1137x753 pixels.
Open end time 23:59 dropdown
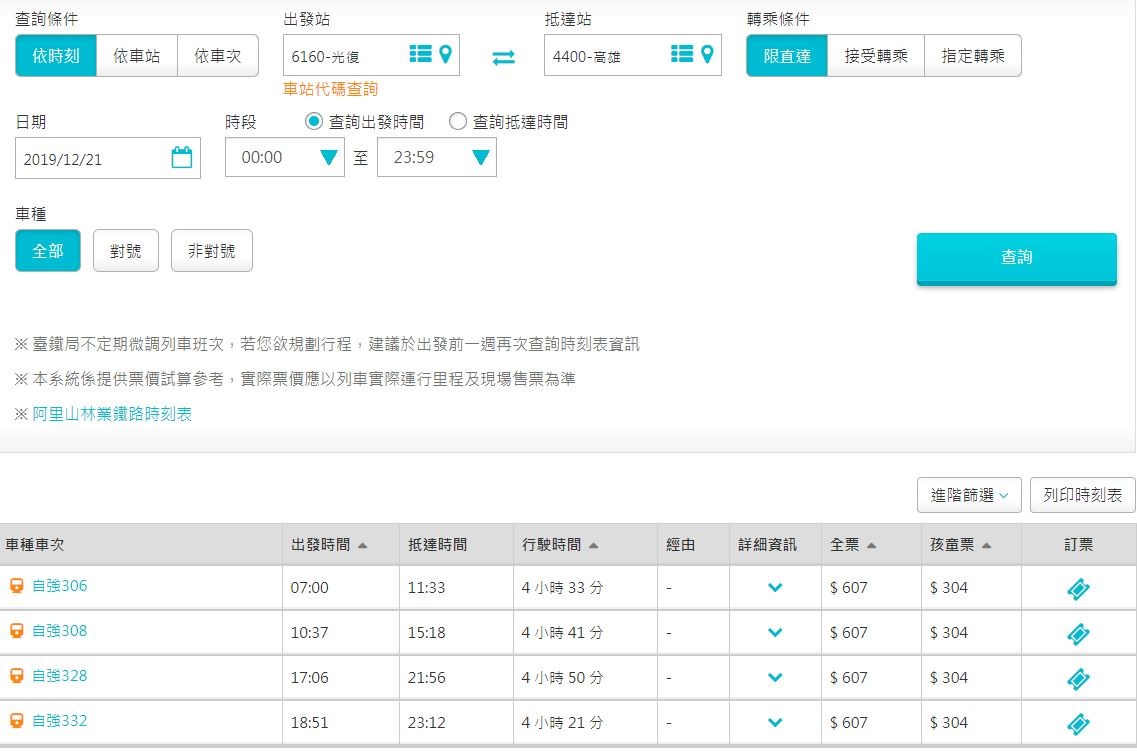pos(437,158)
